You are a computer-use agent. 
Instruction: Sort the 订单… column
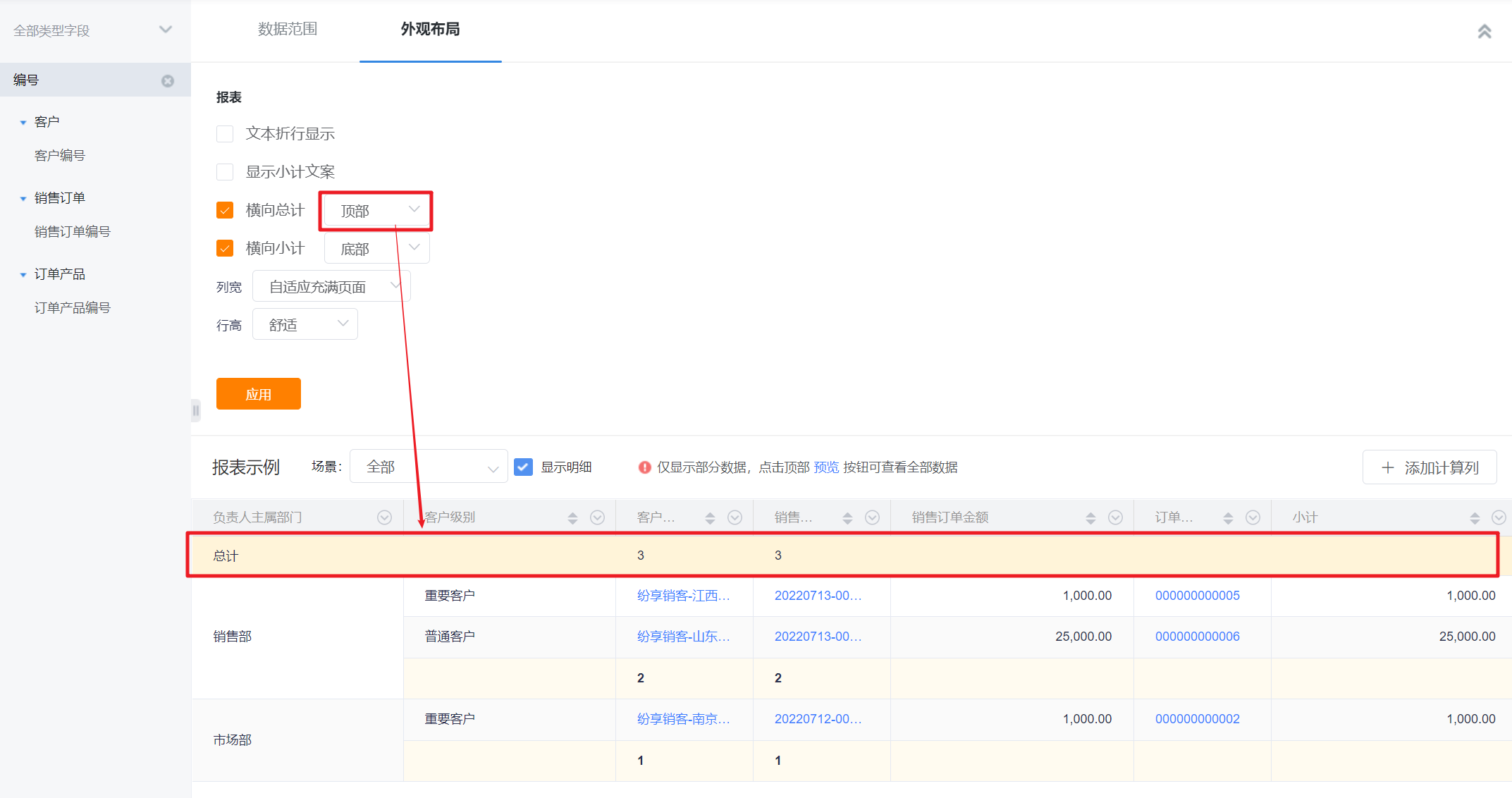(x=1228, y=518)
